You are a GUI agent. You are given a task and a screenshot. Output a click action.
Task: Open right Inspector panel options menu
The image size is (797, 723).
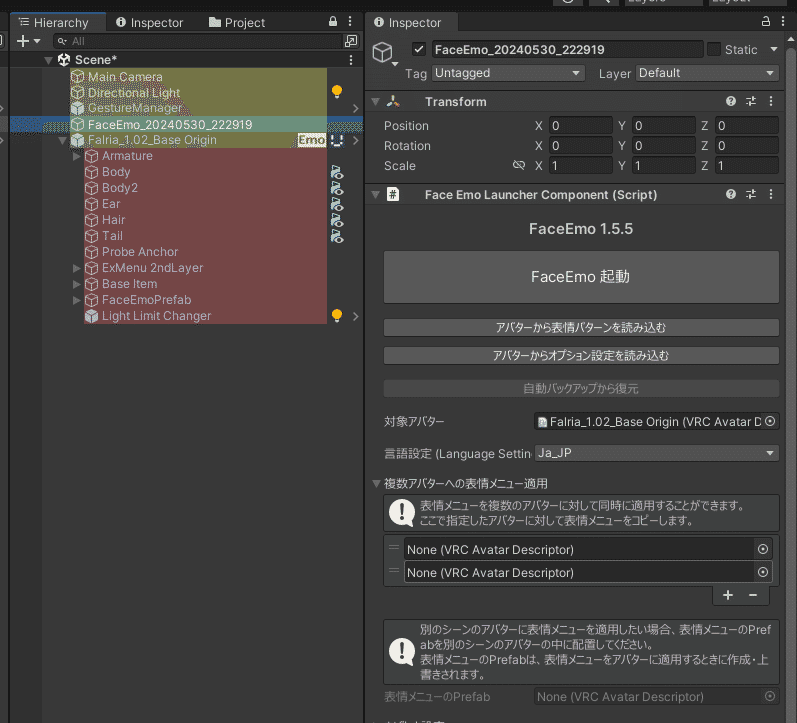coord(783,21)
